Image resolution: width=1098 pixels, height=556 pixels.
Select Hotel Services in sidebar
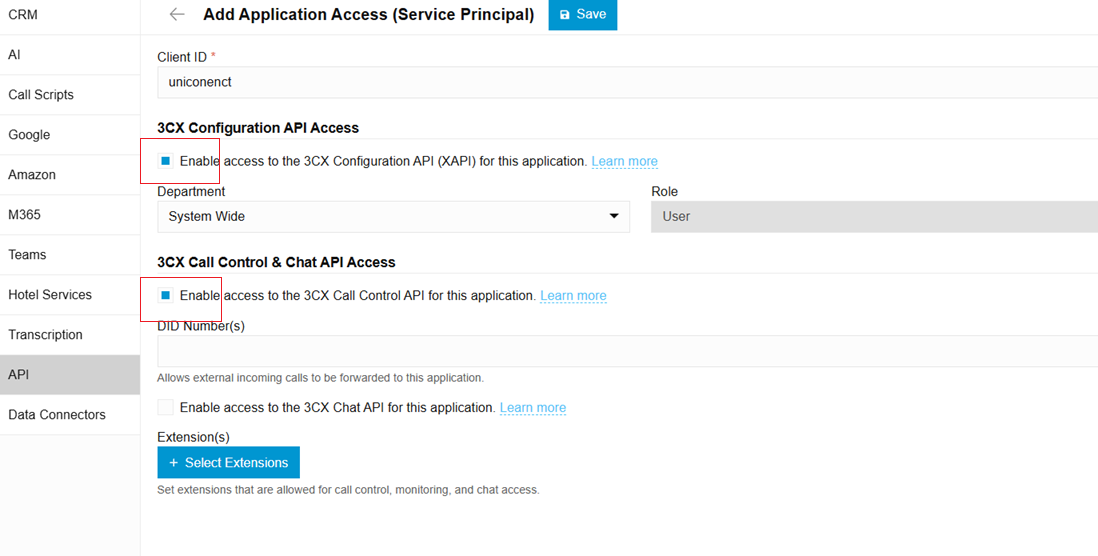pyautogui.click(x=50, y=295)
